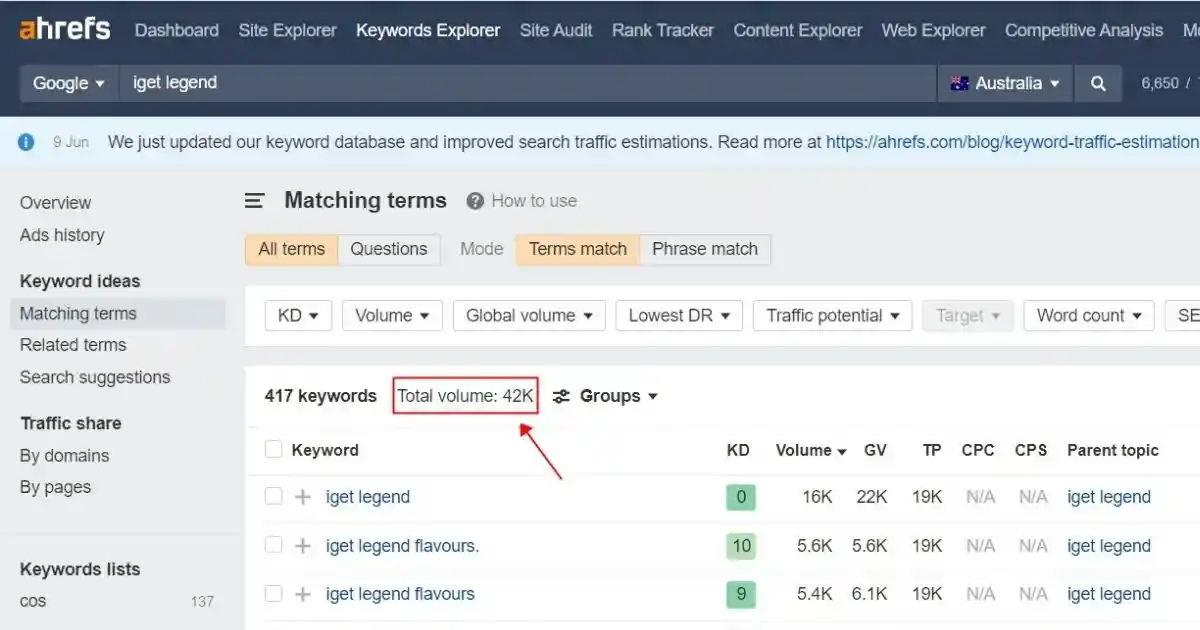Viewport: 1200px width, 630px height.
Task: Open Keywords Explorer tab
Action: [x=428, y=30]
